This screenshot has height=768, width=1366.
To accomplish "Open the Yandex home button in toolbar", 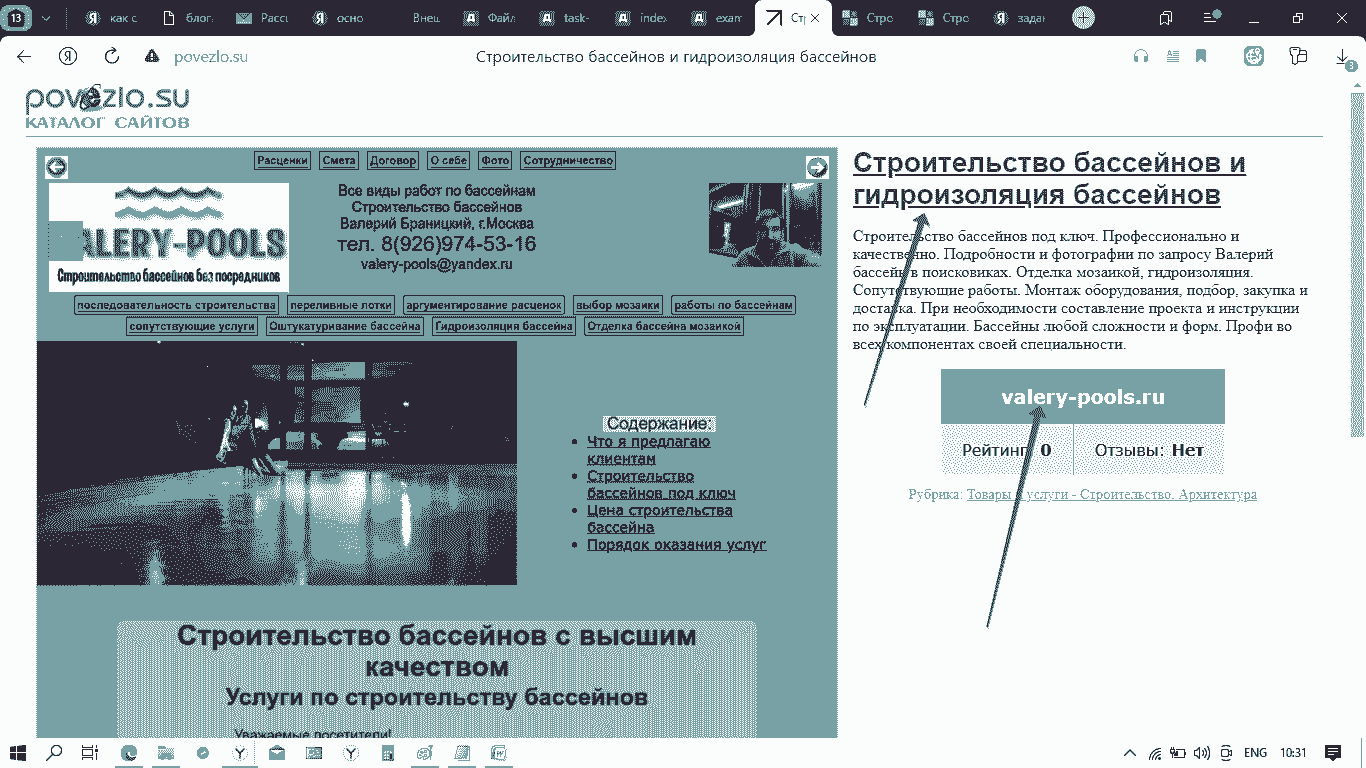I will pyautogui.click(x=68, y=57).
